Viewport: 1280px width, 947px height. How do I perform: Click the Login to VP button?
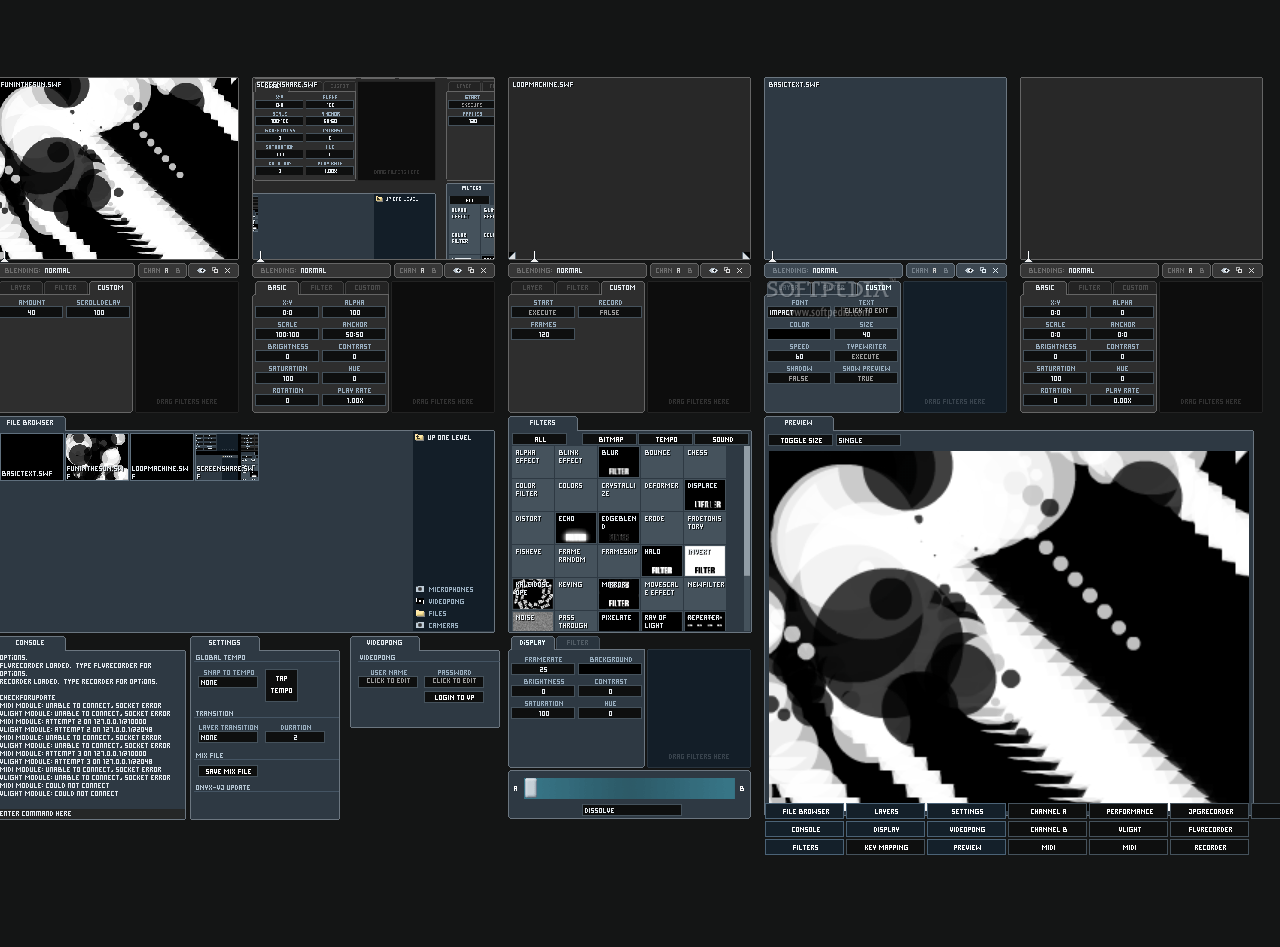click(454, 697)
